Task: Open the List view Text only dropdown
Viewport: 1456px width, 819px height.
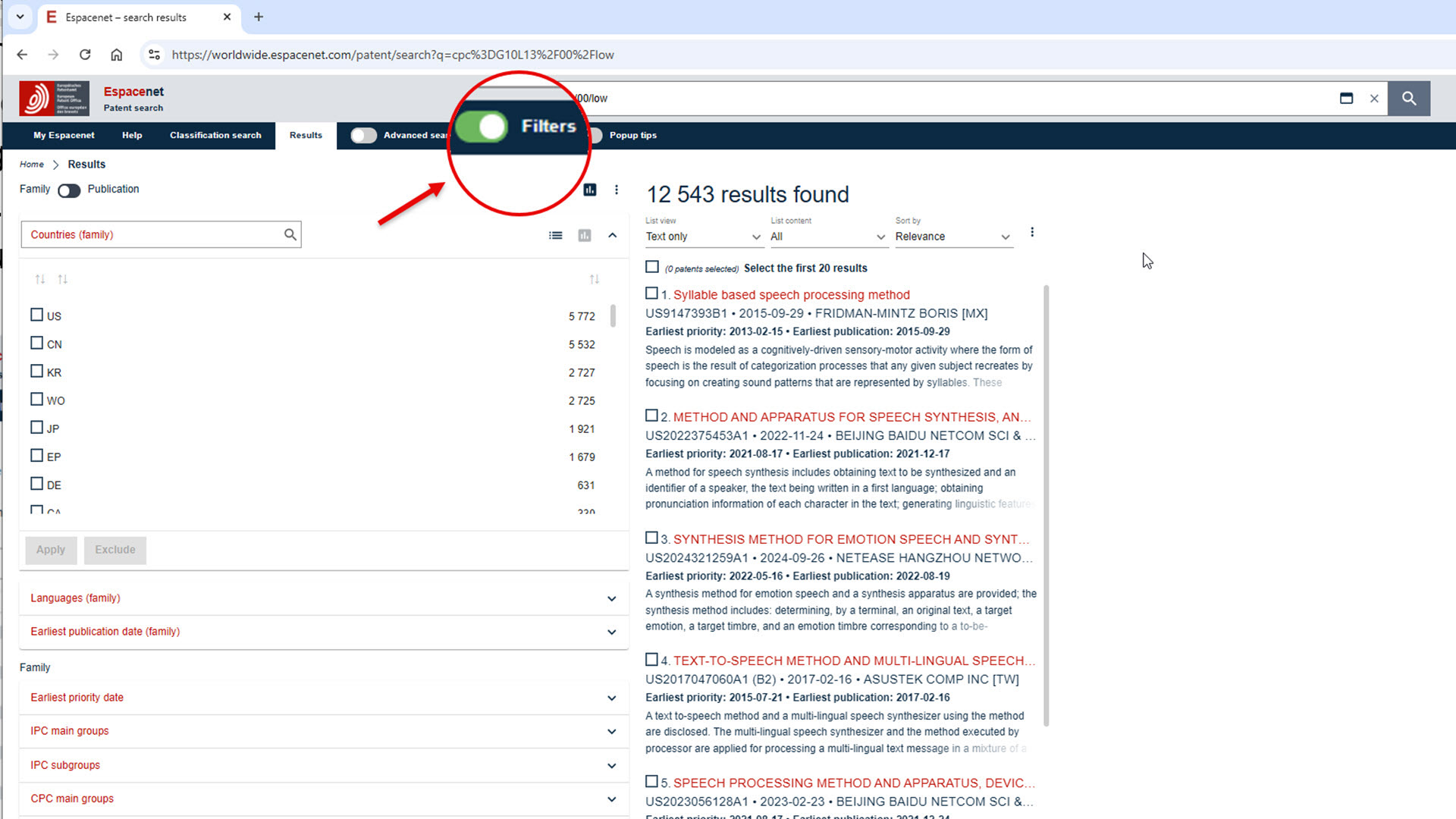Action: click(702, 237)
